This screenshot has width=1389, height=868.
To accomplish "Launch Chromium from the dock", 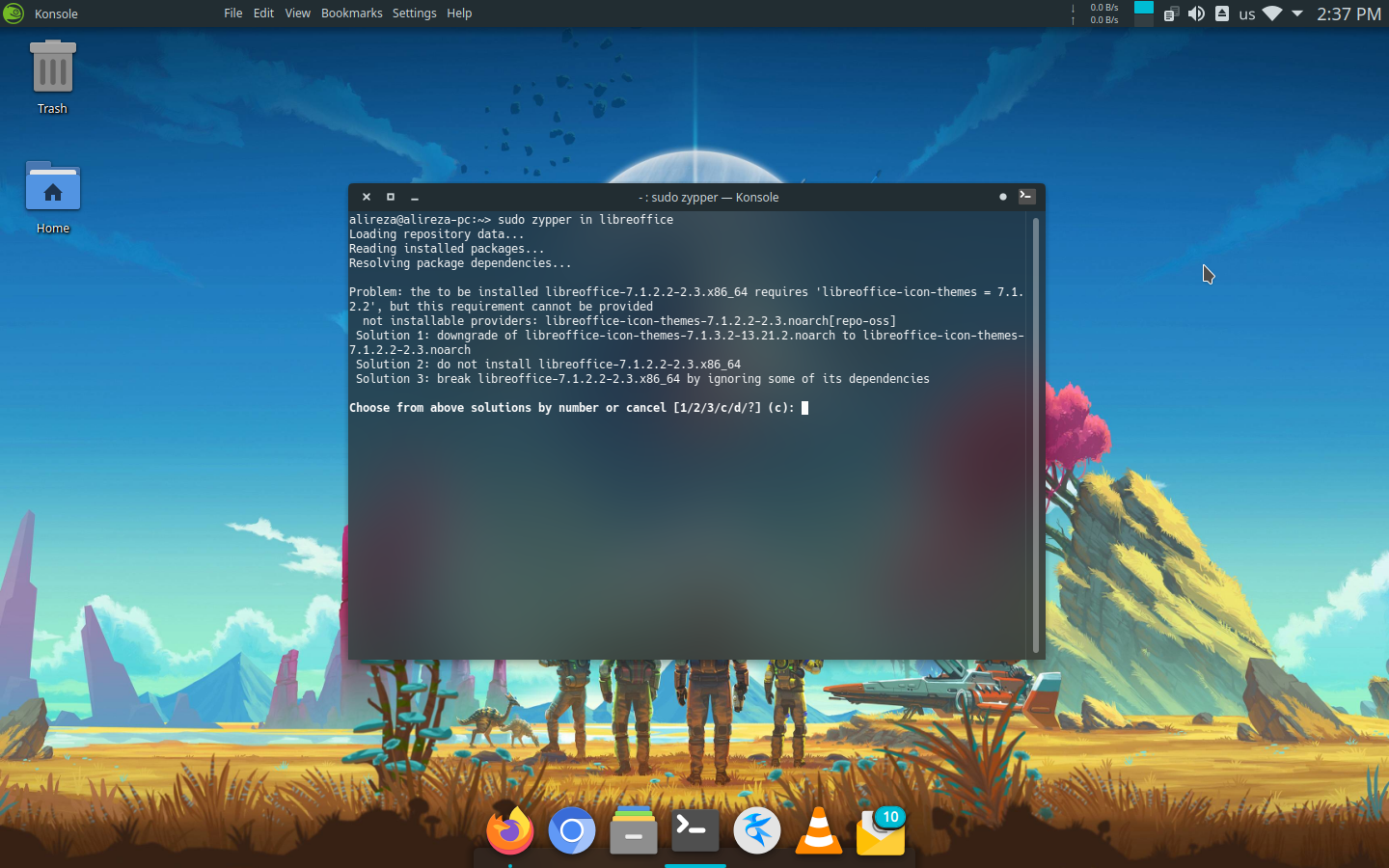I will click(572, 830).
